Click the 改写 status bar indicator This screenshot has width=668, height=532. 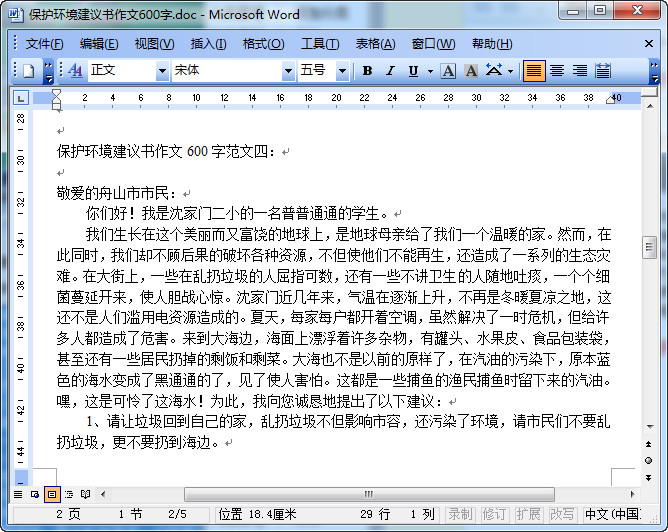[562, 514]
